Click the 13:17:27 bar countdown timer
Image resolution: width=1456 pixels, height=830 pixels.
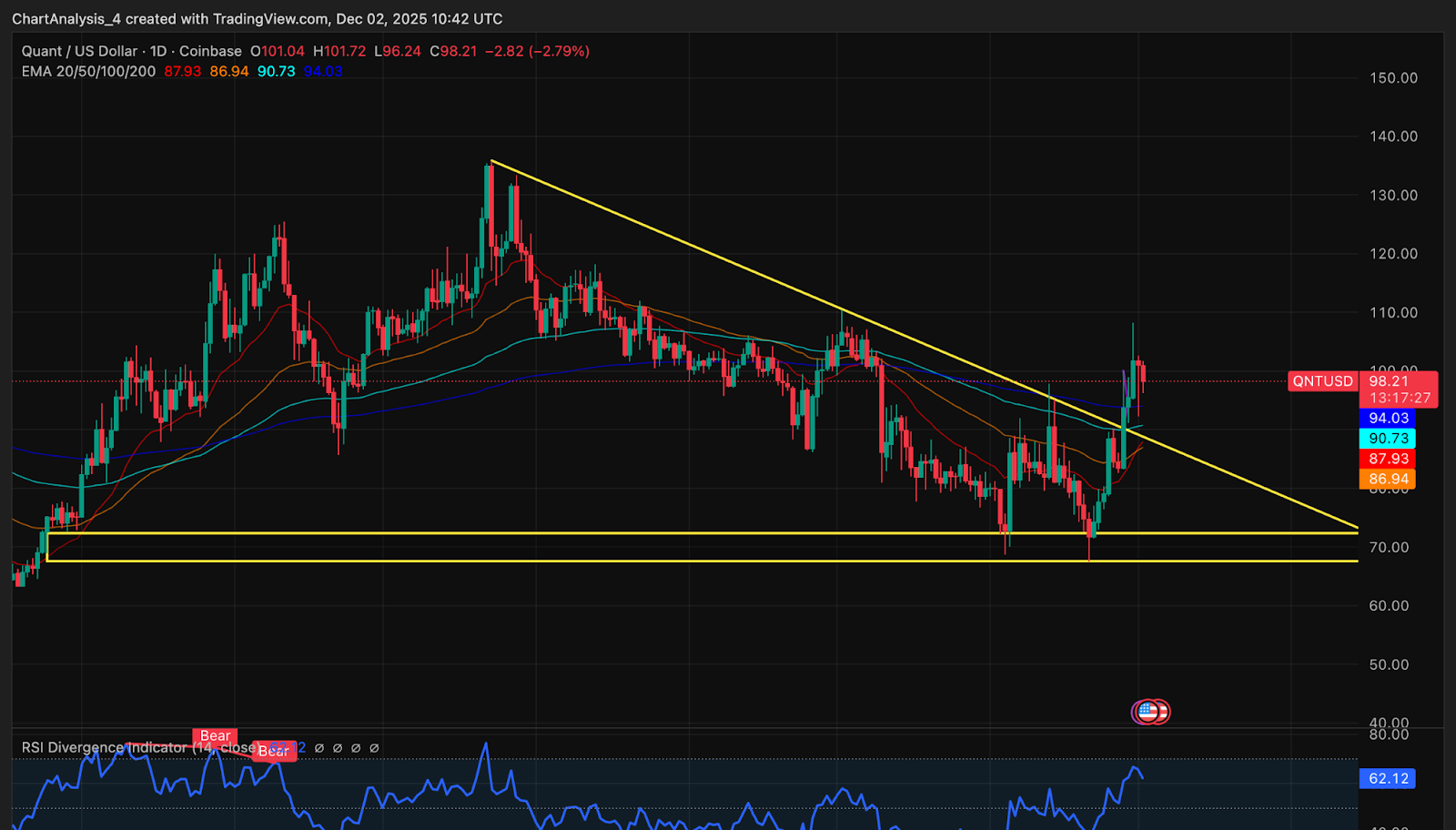coord(1400,399)
